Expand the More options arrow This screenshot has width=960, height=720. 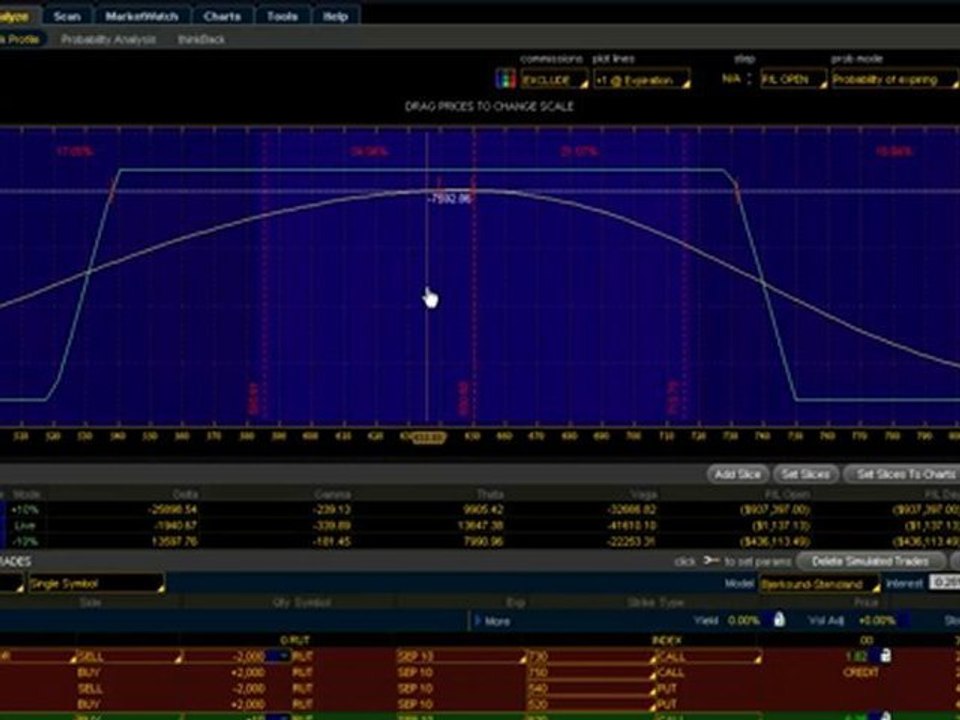478,621
